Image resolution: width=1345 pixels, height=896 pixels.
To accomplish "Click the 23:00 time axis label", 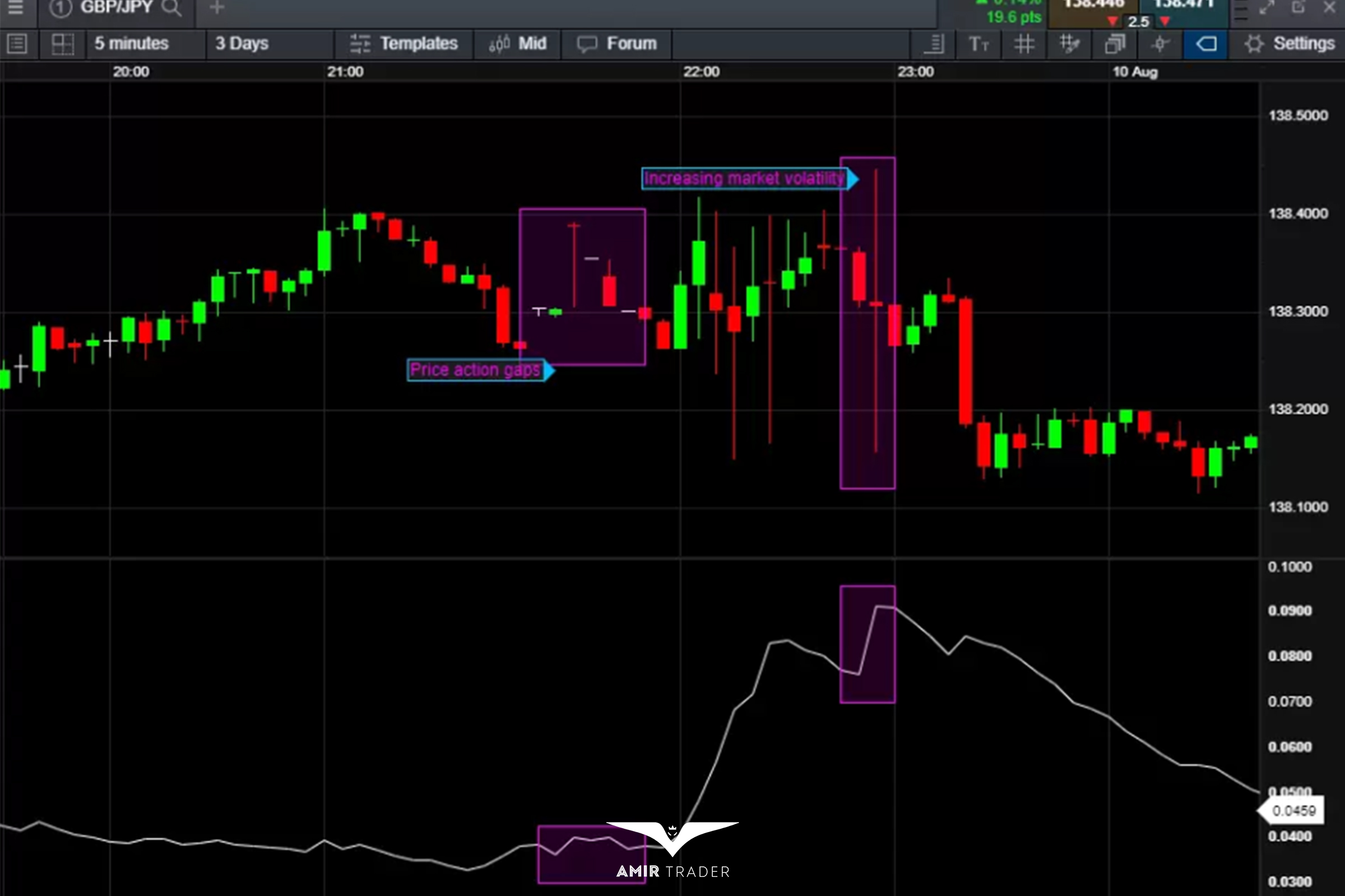I will (x=915, y=72).
